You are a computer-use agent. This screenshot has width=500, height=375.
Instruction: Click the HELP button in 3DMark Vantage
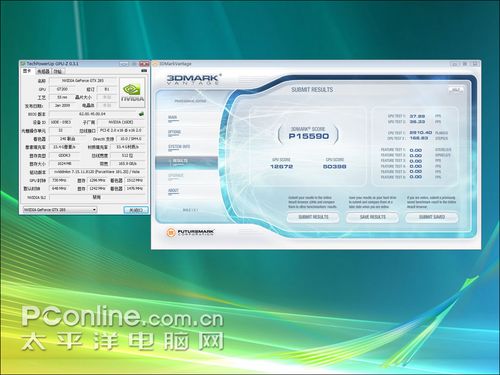point(456,90)
